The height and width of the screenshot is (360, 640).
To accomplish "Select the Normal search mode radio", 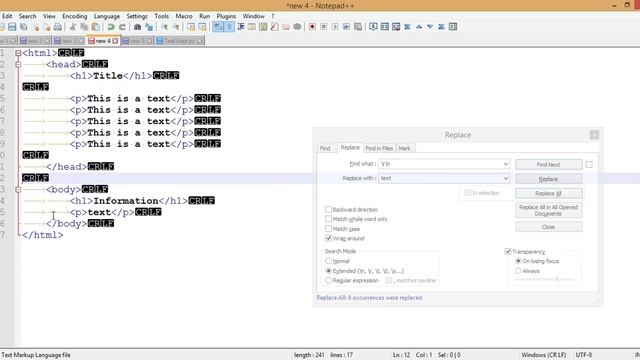I will [328, 261].
